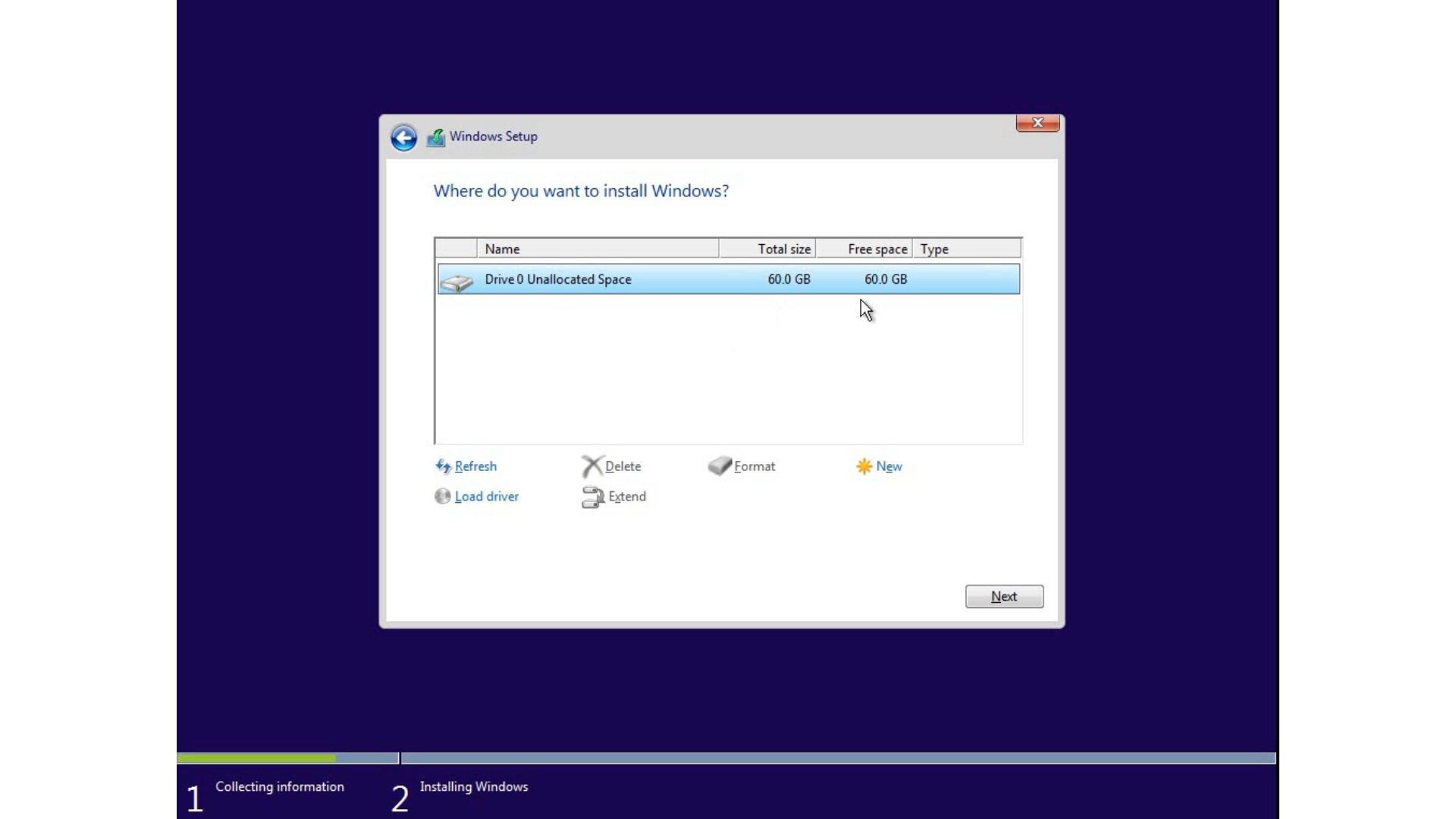Click the 60.0 GB total size cell
This screenshot has height=819, width=1456.
click(789, 279)
